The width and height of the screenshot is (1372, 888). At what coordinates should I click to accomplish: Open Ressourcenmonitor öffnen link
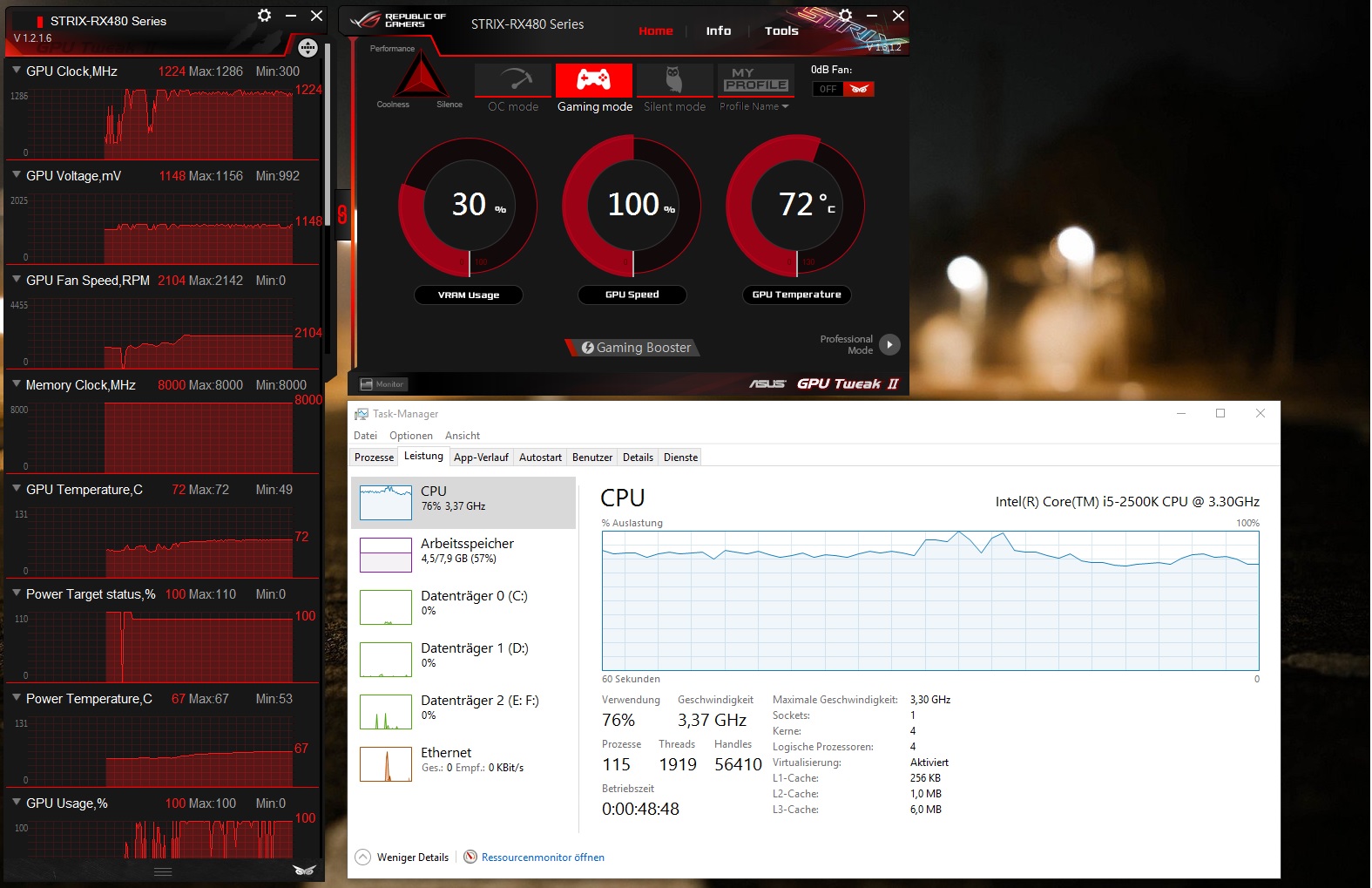pyautogui.click(x=543, y=857)
